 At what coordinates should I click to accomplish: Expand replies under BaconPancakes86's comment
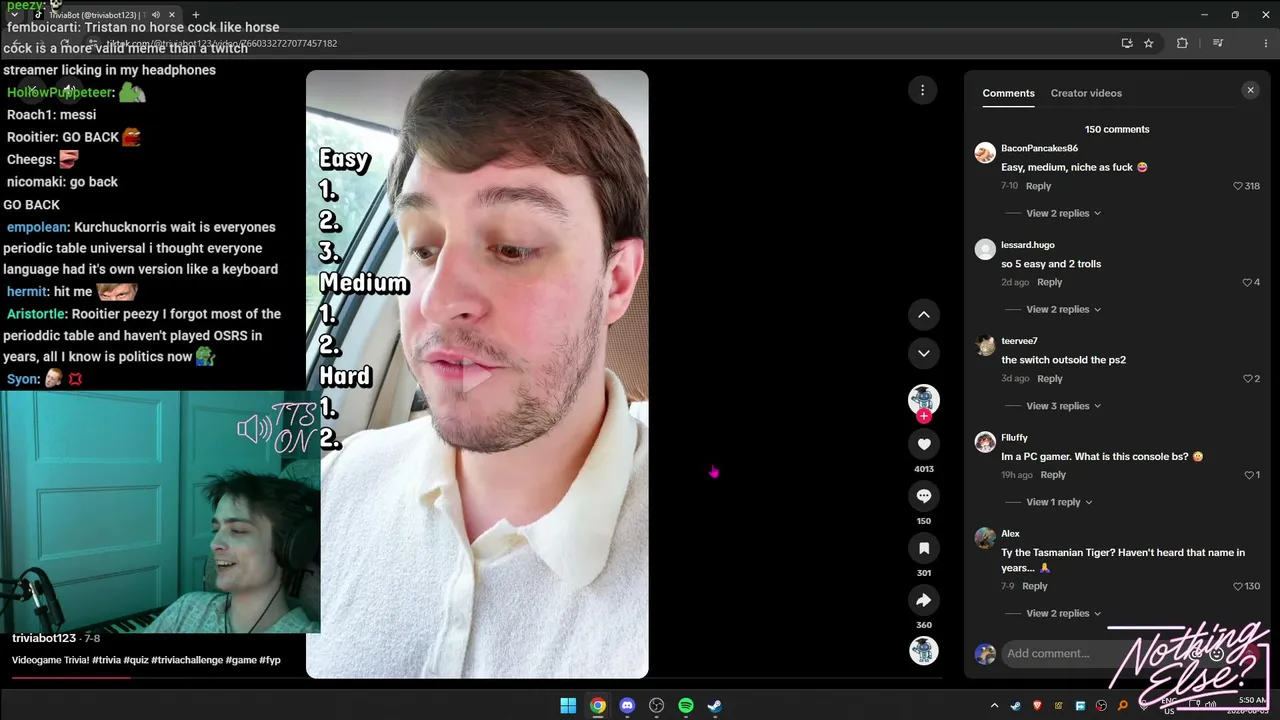(1063, 213)
